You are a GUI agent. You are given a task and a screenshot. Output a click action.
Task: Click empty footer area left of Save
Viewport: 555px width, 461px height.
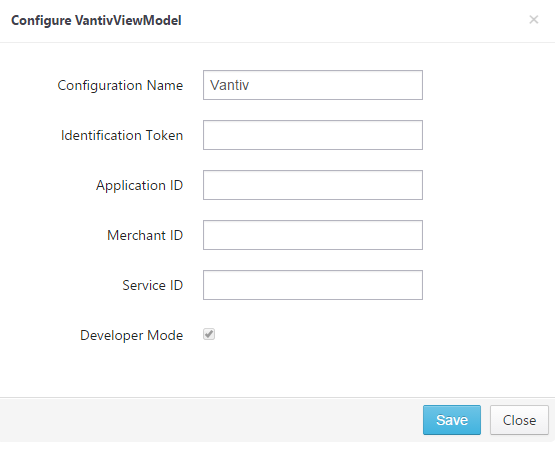pos(212,420)
